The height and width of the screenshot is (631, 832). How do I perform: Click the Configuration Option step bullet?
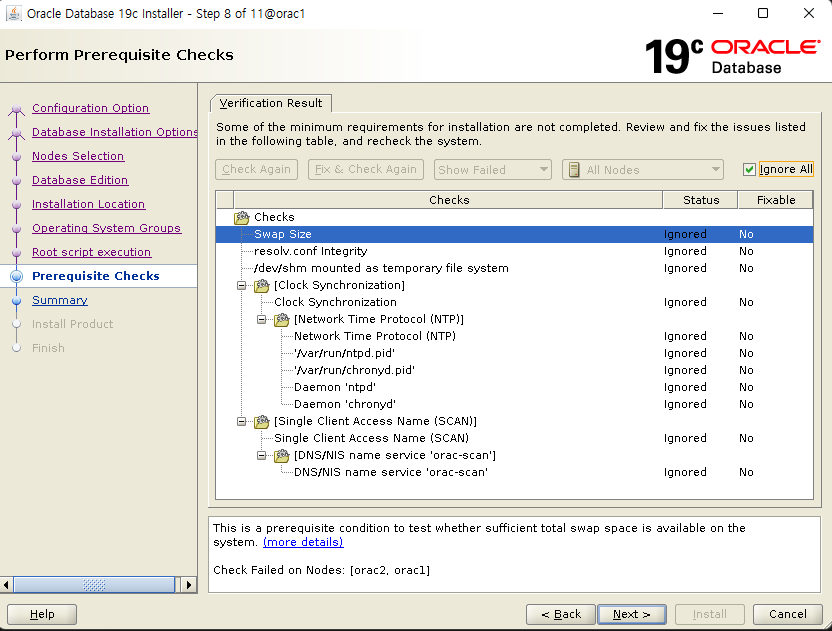16,109
